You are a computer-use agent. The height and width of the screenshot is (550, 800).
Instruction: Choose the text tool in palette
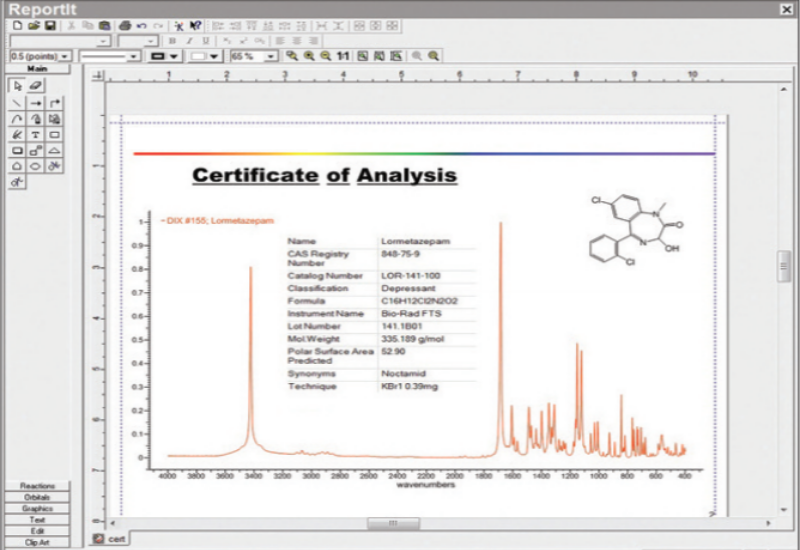35,134
